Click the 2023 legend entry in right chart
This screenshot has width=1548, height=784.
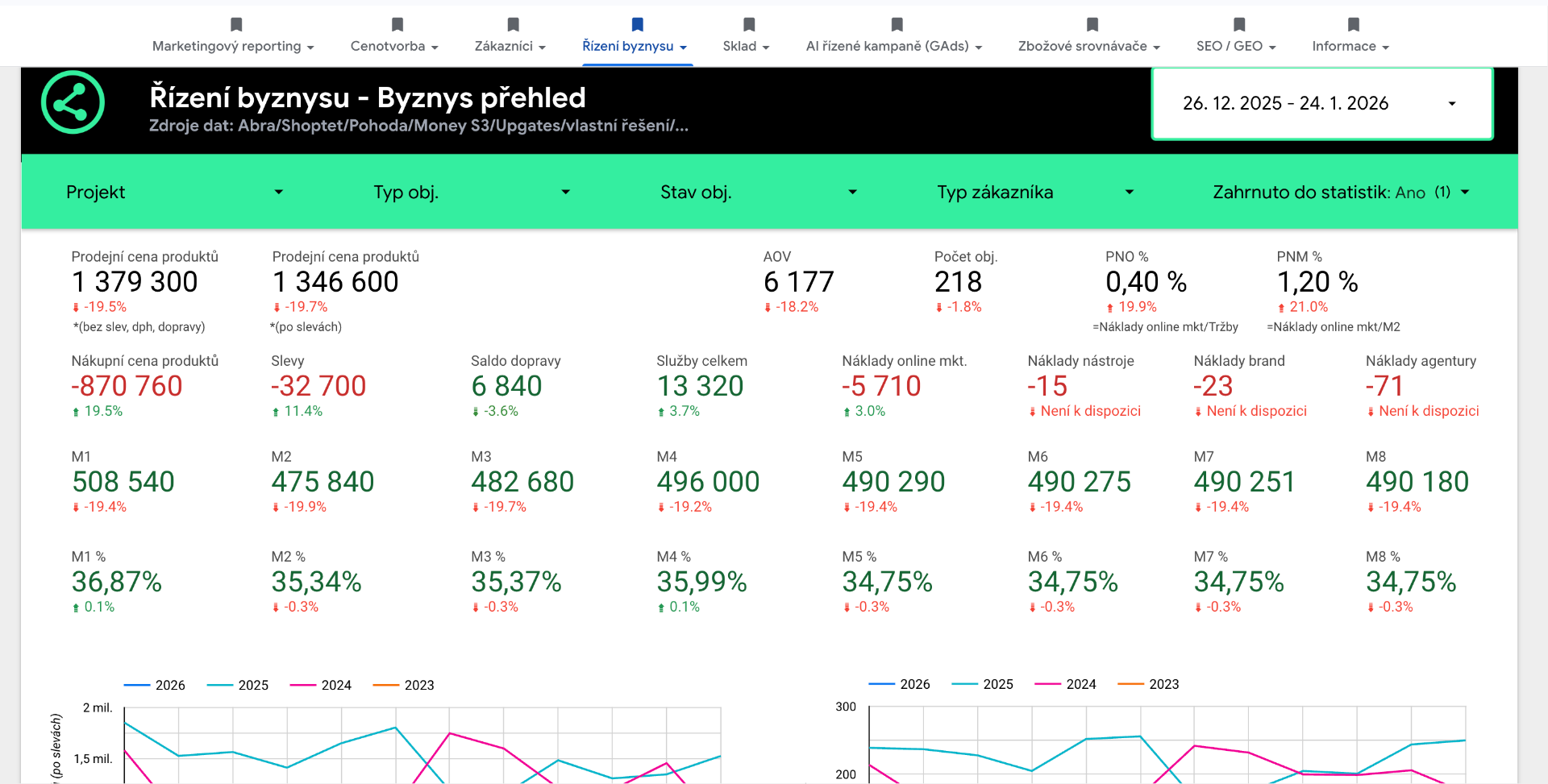(x=1149, y=684)
